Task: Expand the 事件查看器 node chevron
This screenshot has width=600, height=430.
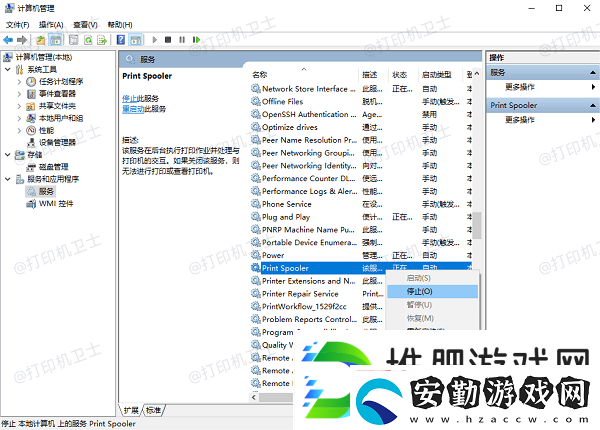Action: tap(19, 94)
